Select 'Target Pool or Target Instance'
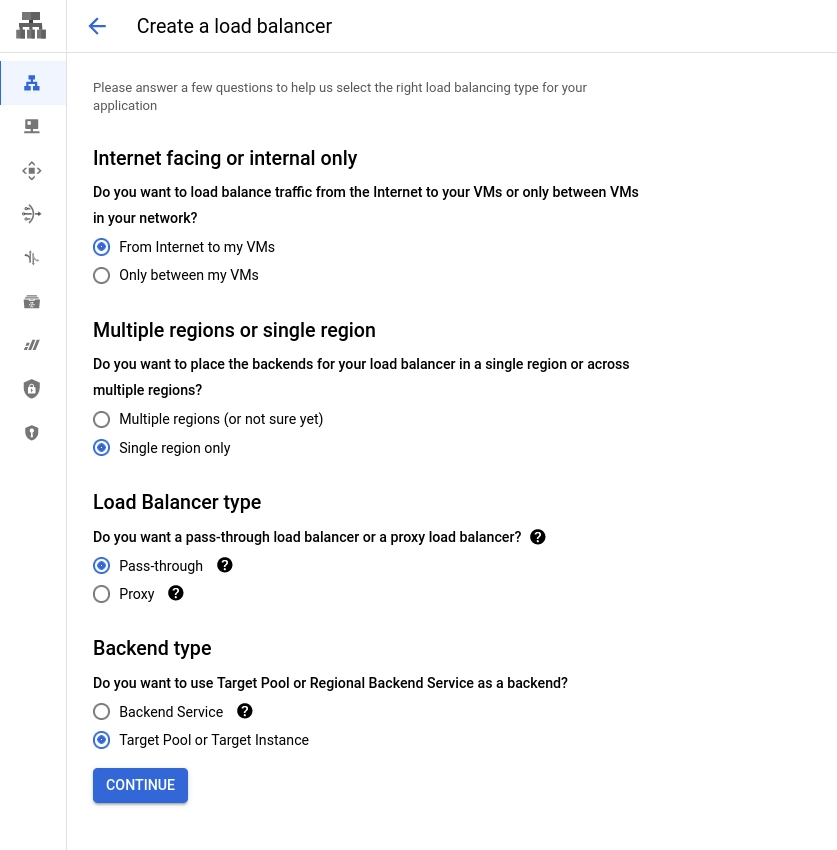Screen dimensions: 837x850 pyautogui.click(x=101, y=740)
